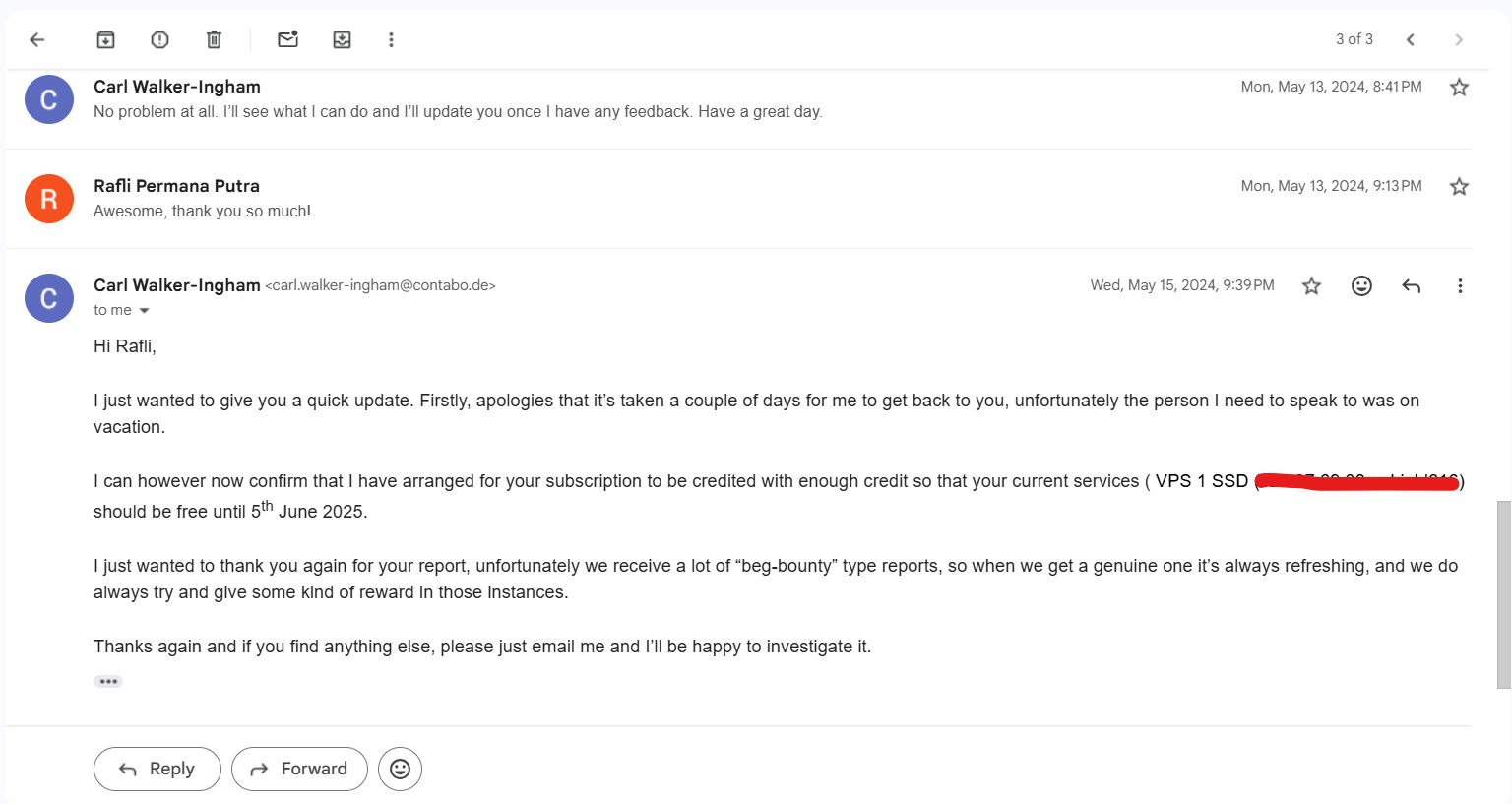Click the Reply button below message
The height and width of the screenshot is (804, 1512).
coord(157,769)
